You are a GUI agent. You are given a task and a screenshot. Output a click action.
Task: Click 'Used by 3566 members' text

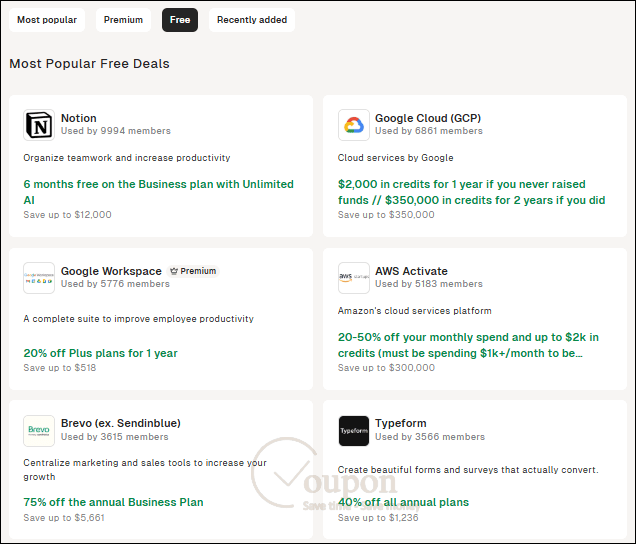[x=430, y=436]
